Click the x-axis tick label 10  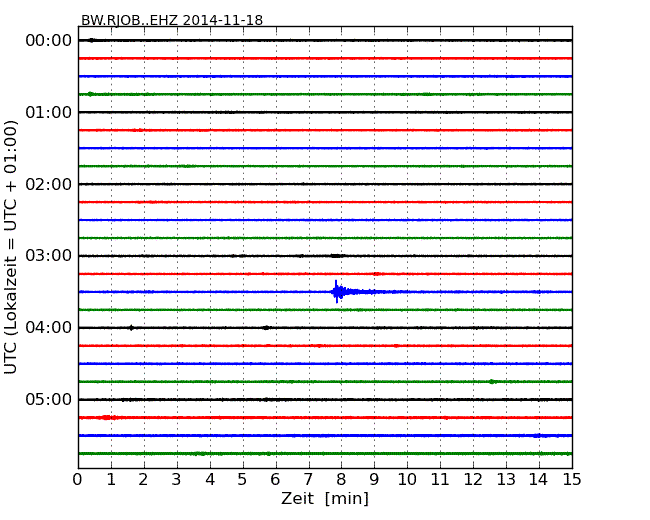(x=407, y=480)
